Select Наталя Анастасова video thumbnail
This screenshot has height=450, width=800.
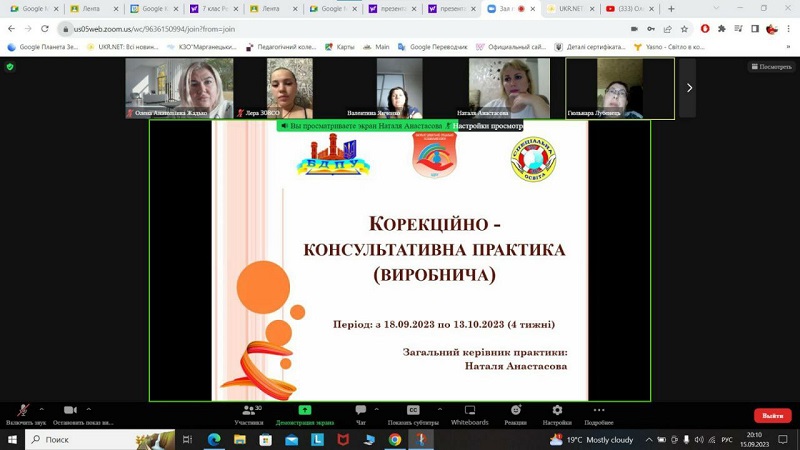pyautogui.click(x=509, y=88)
